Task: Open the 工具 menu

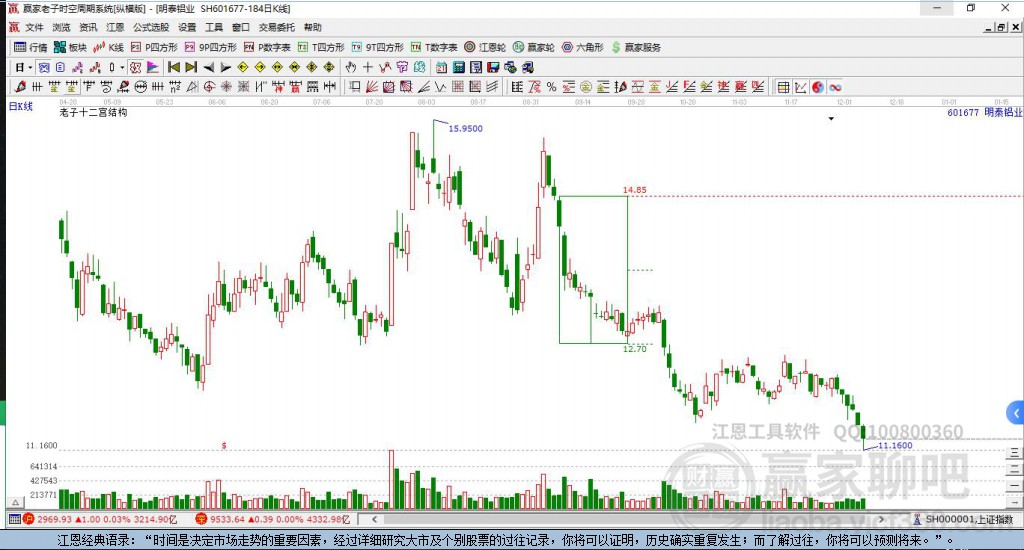Action: 214,27
